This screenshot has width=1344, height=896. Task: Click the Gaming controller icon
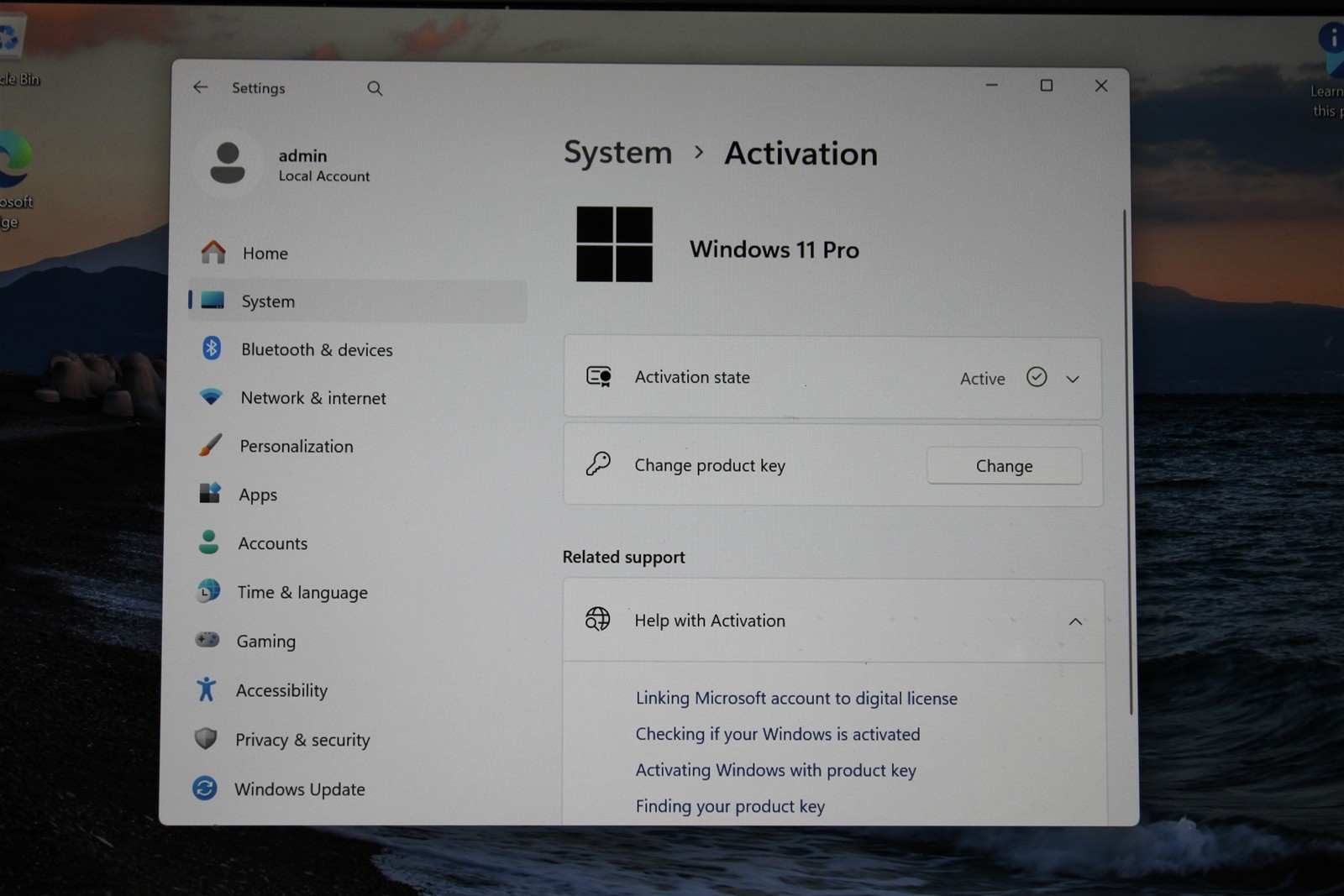(x=207, y=640)
